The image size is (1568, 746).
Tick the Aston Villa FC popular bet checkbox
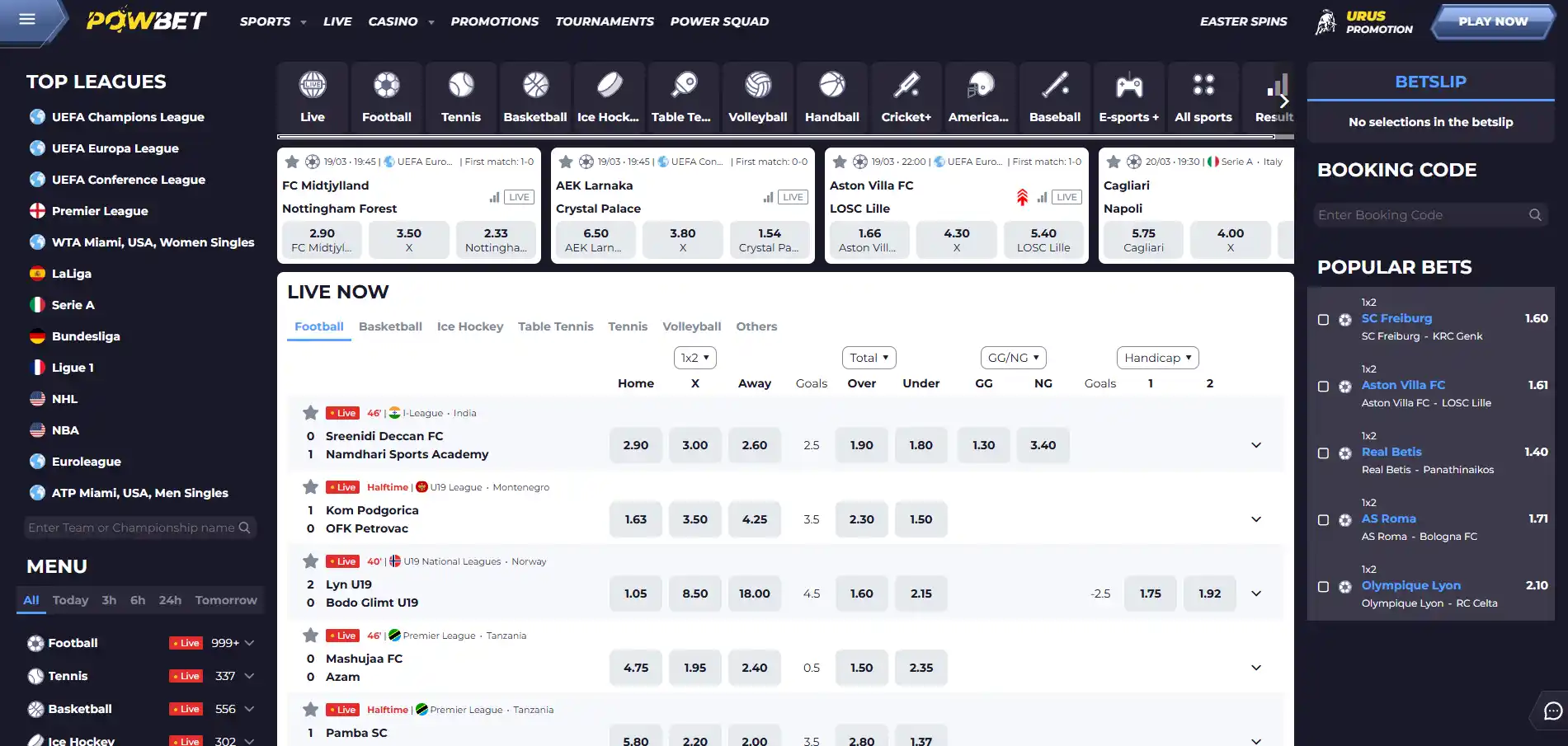pyautogui.click(x=1323, y=387)
